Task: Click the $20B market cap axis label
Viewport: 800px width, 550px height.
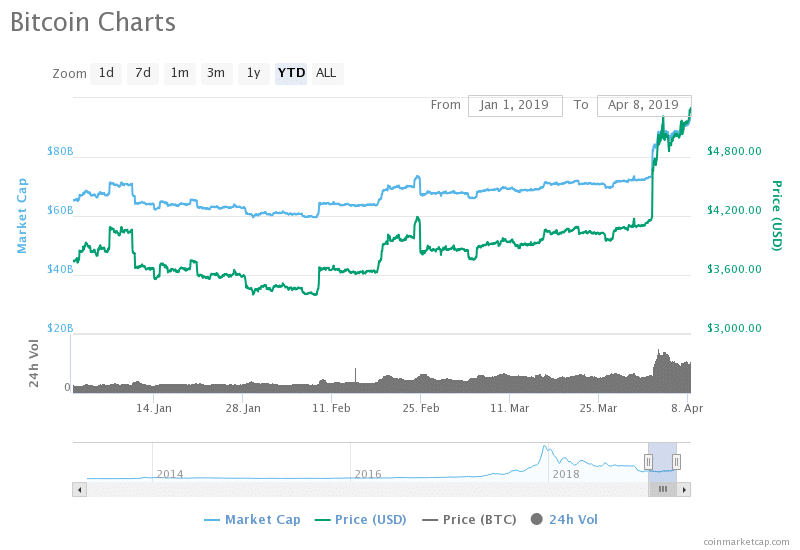Action: [60, 328]
